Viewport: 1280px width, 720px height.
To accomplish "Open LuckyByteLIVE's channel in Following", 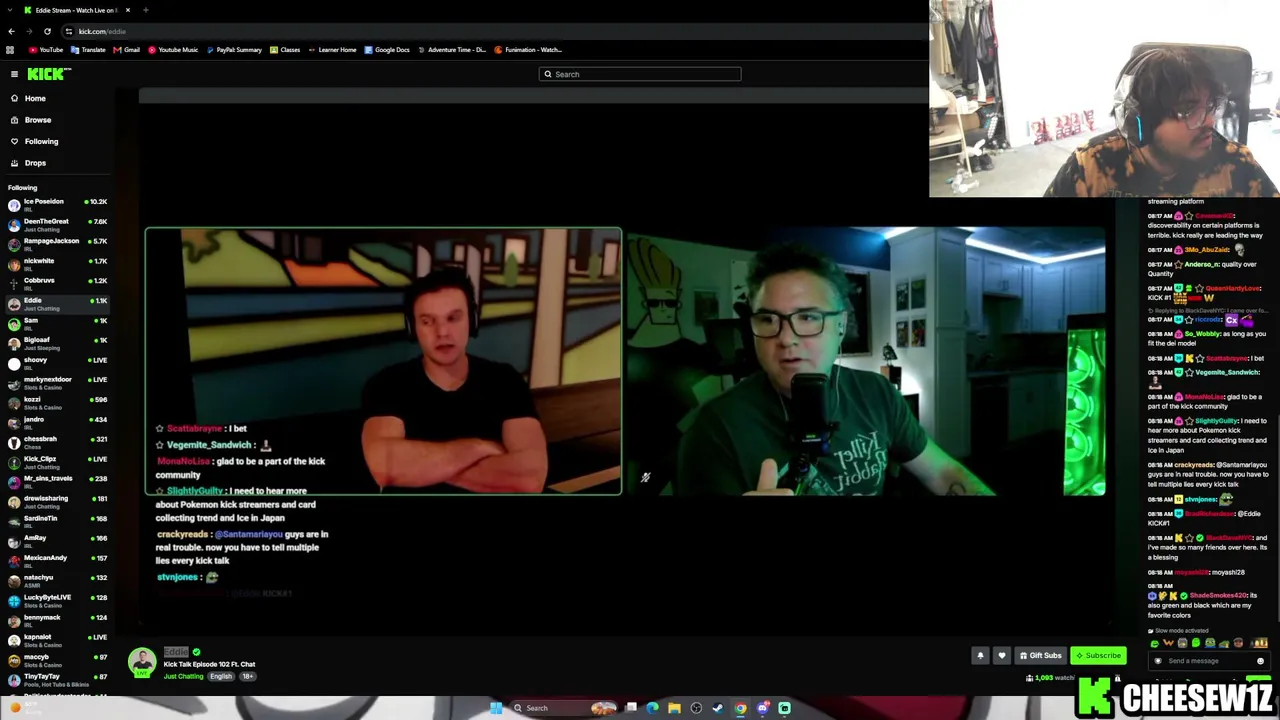I will [60, 601].
